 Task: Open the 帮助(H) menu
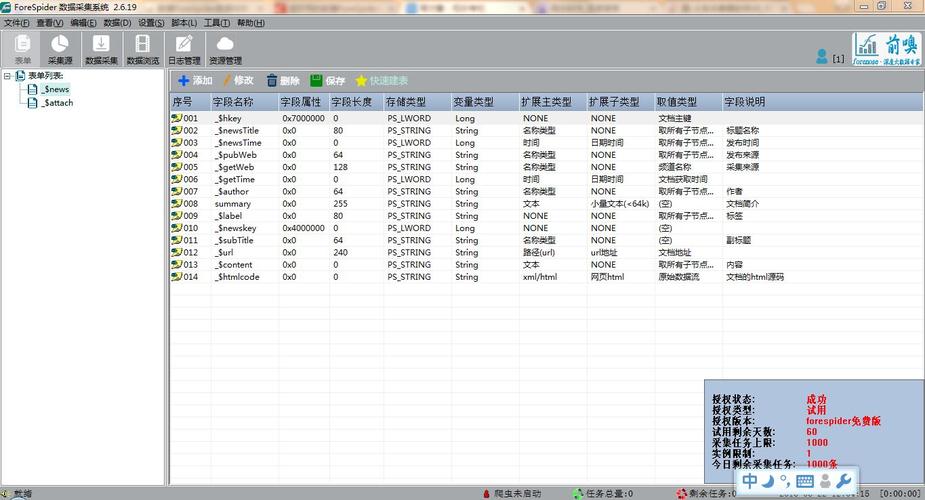coord(251,23)
